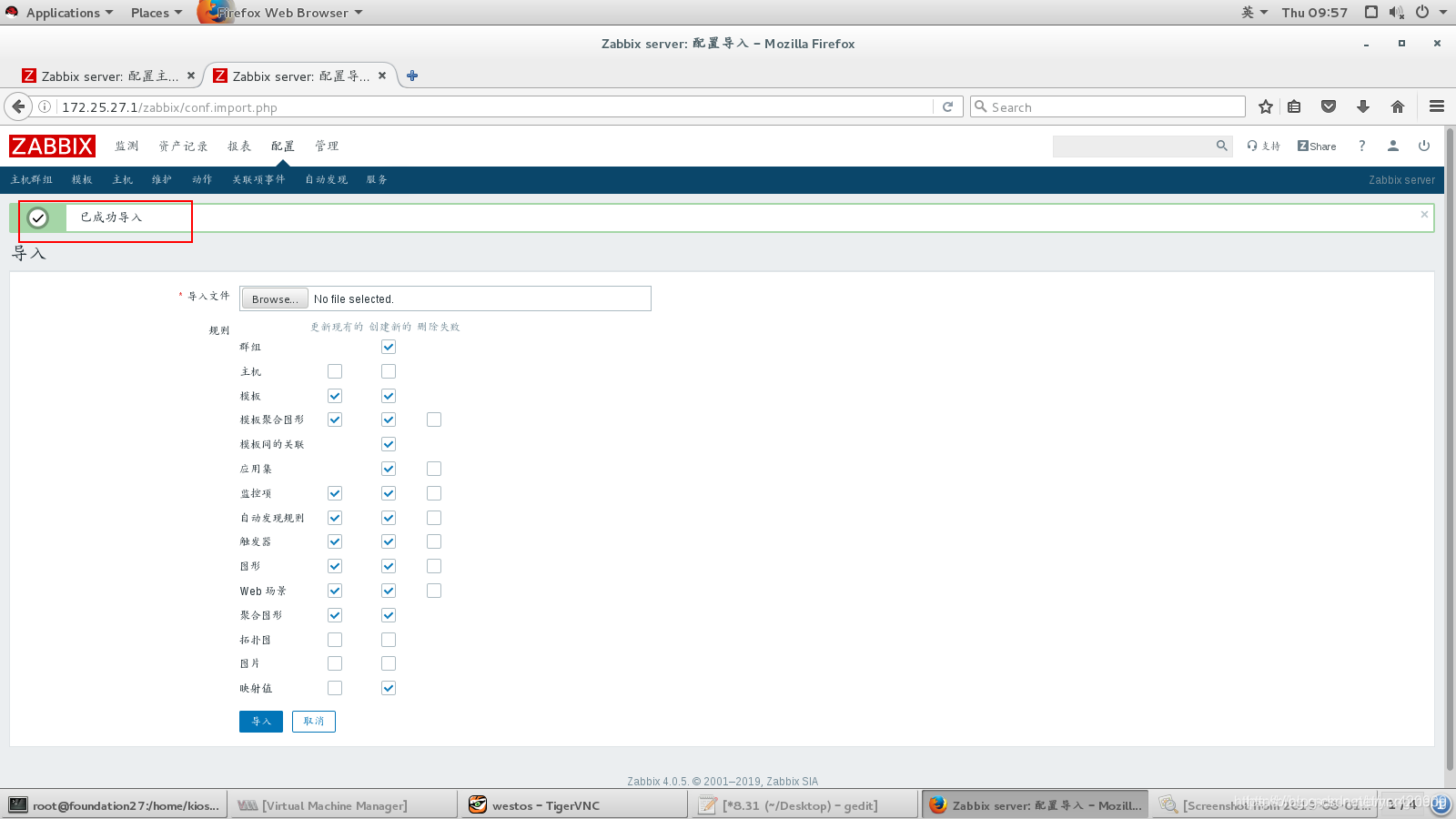Click the blue 导入 import button

pyautogui.click(x=261, y=721)
